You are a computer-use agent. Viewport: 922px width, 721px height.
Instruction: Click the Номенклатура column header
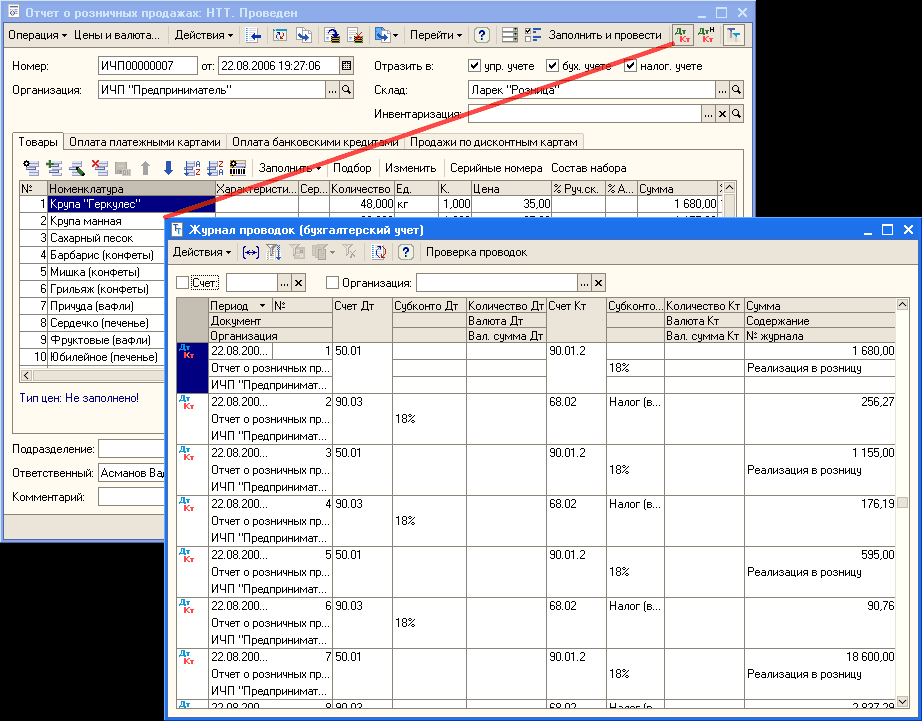coord(131,189)
